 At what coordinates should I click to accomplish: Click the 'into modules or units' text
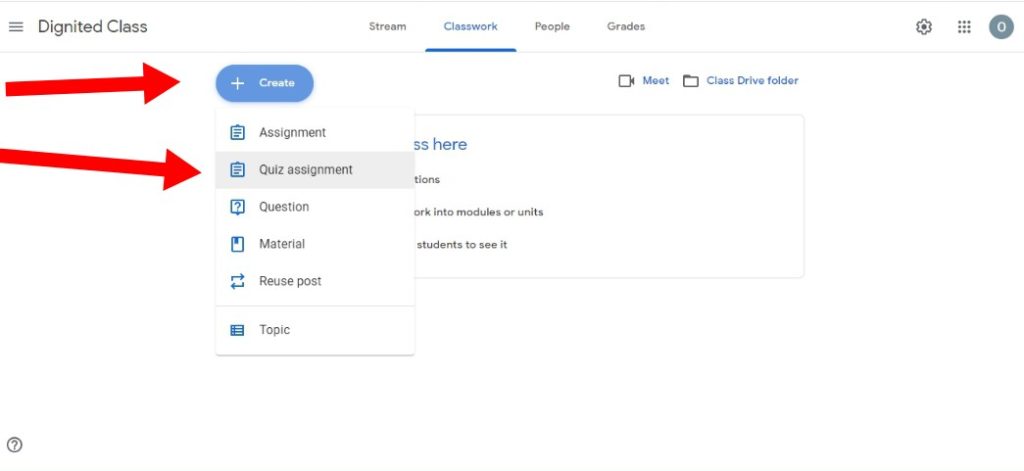click(488, 212)
